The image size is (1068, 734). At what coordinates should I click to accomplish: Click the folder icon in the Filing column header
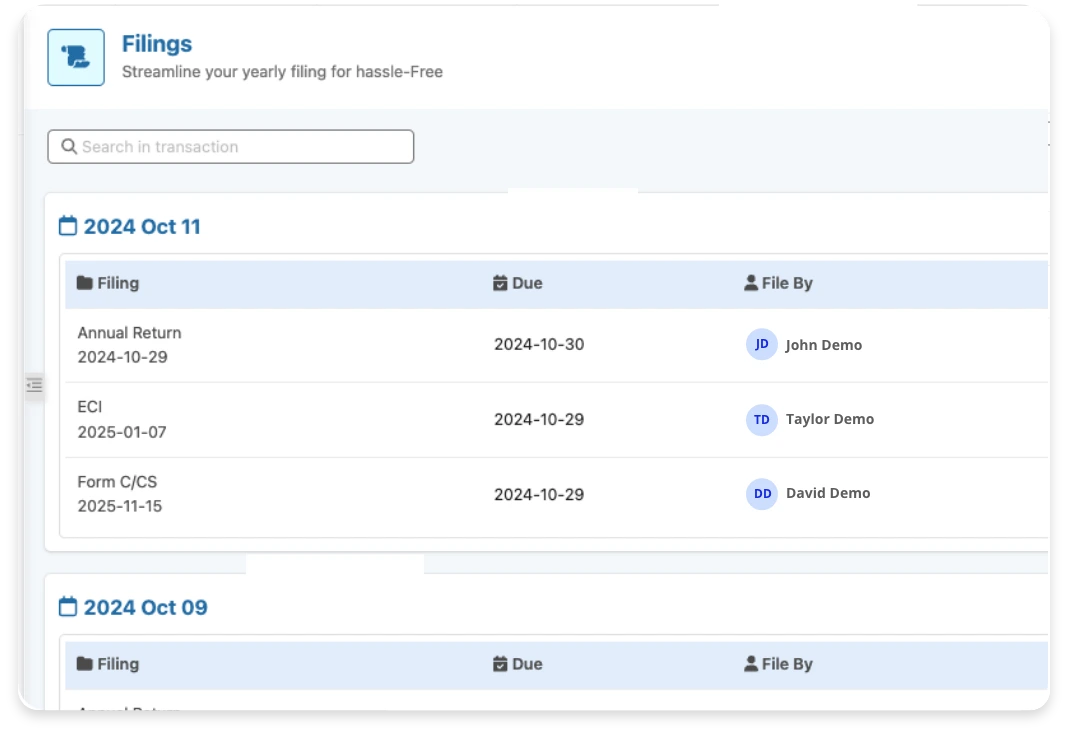[x=84, y=283]
